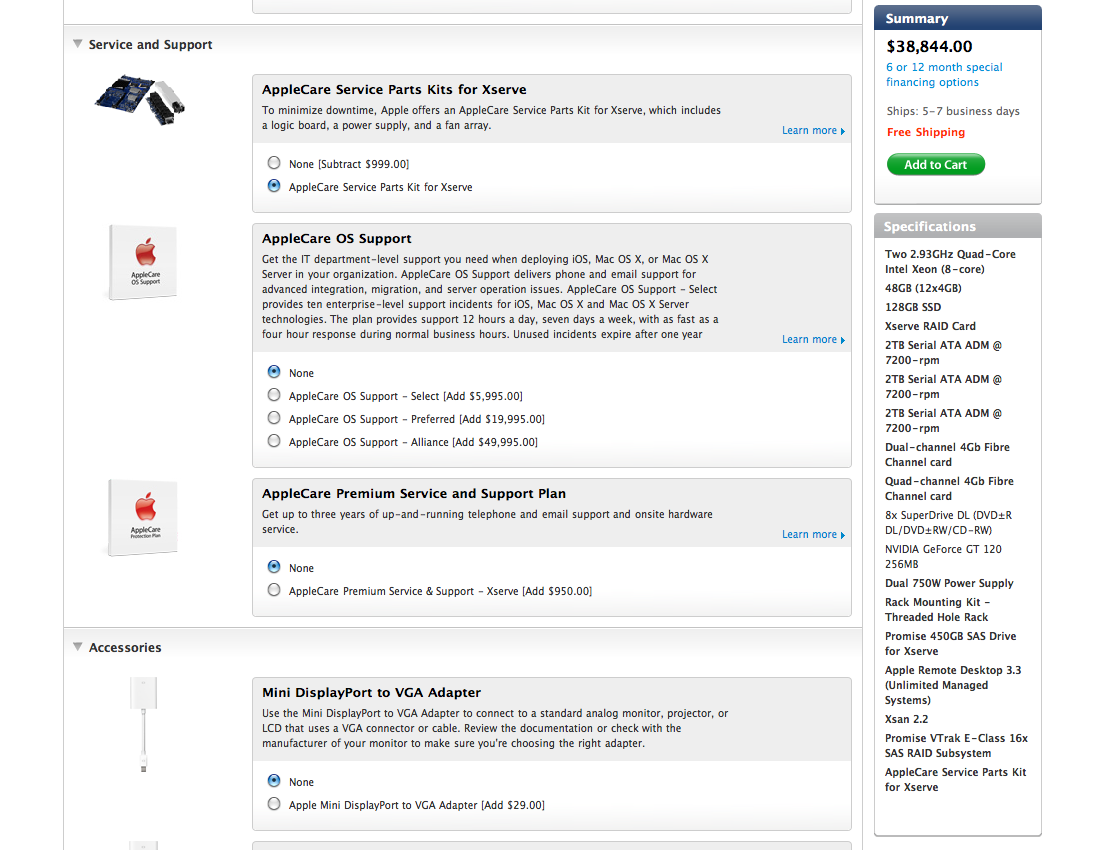Click the 128GB SSD specification

(x=913, y=307)
